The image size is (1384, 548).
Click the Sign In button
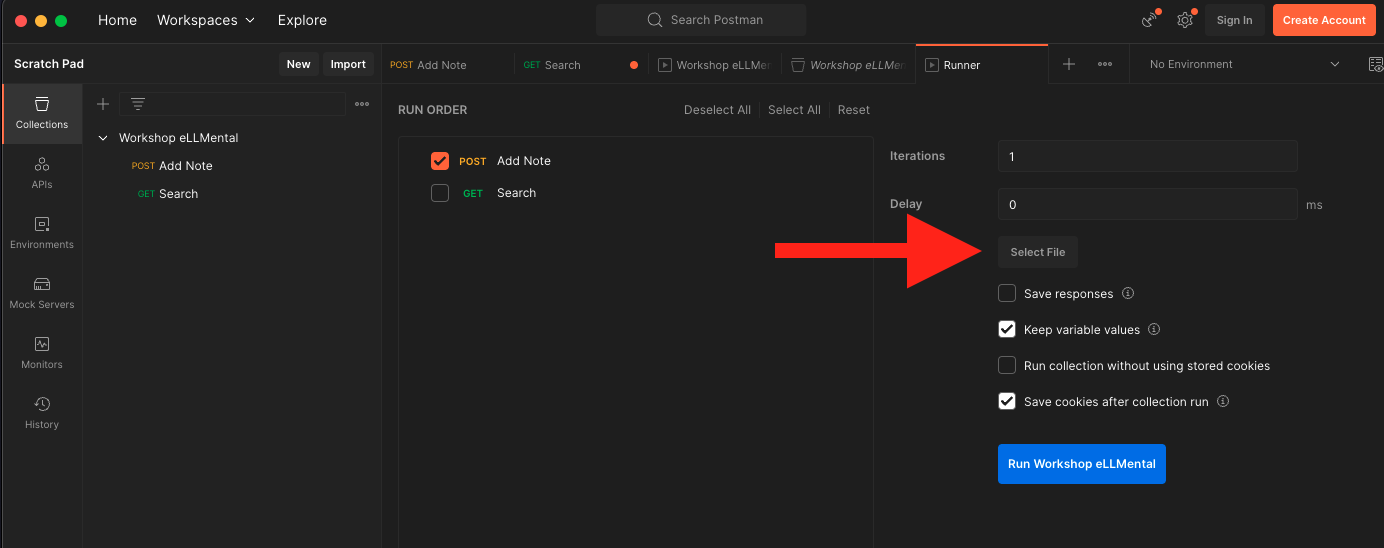click(x=1235, y=20)
